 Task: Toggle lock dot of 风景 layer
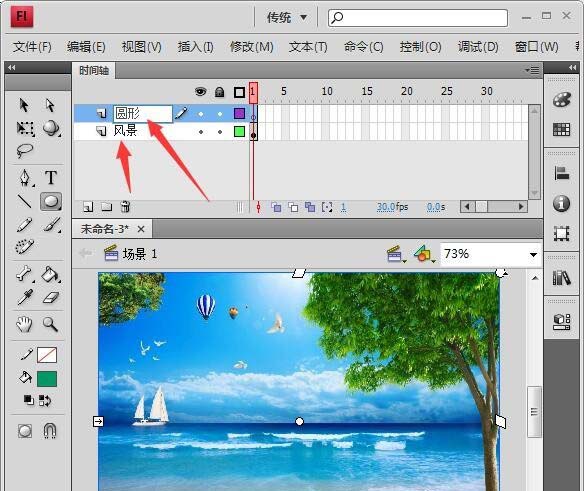click(220, 132)
